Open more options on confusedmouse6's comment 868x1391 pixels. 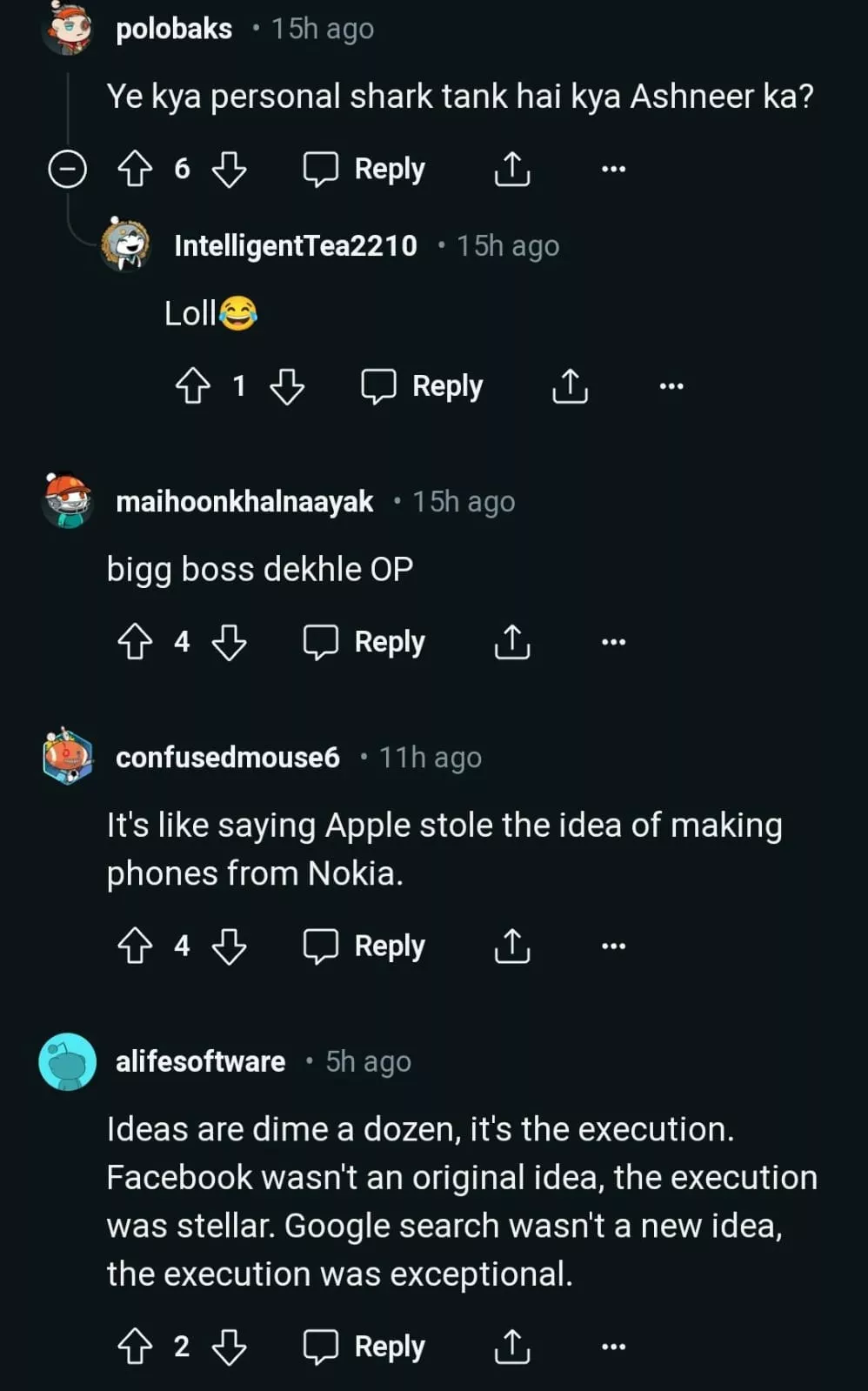coord(613,946)
